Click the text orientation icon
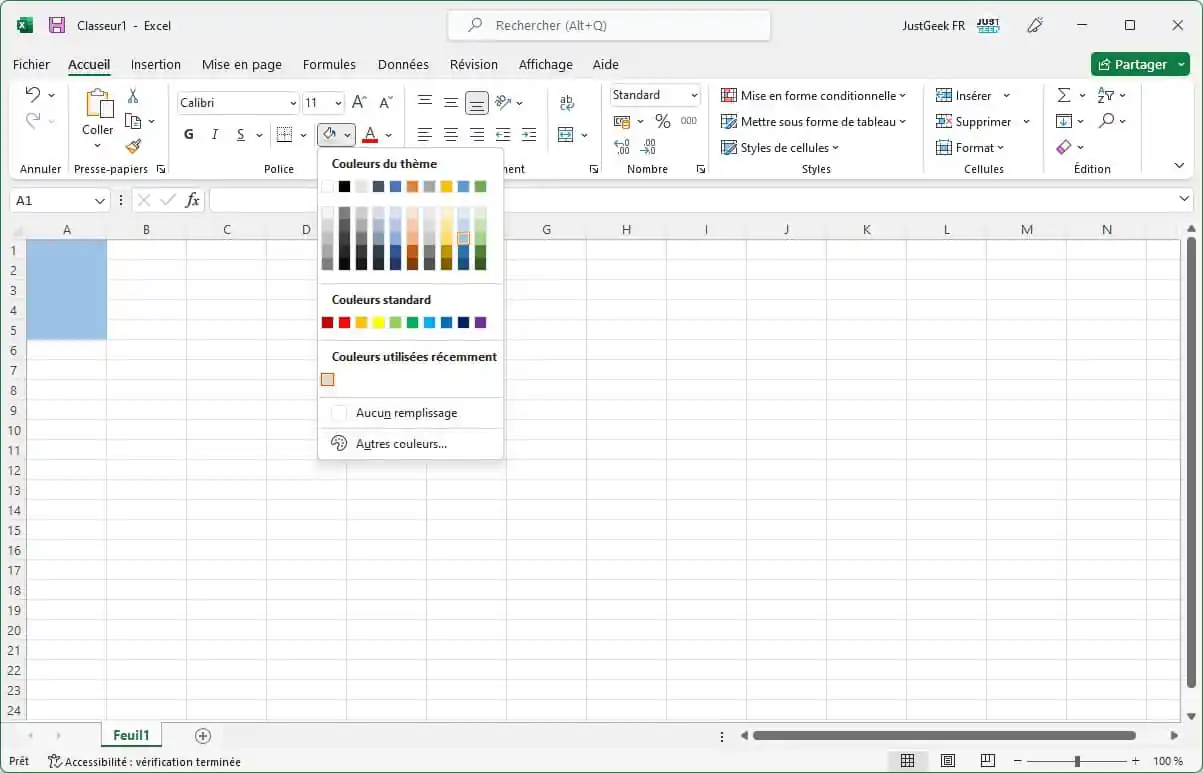 (503, 102)
